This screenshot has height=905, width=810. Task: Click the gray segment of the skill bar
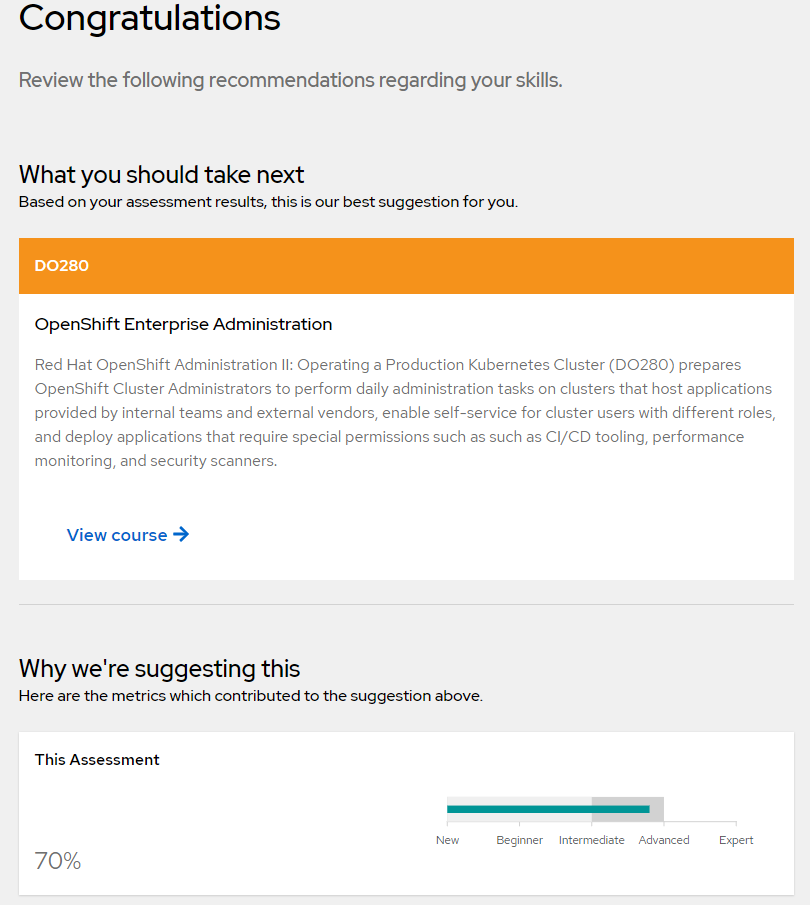657,809
